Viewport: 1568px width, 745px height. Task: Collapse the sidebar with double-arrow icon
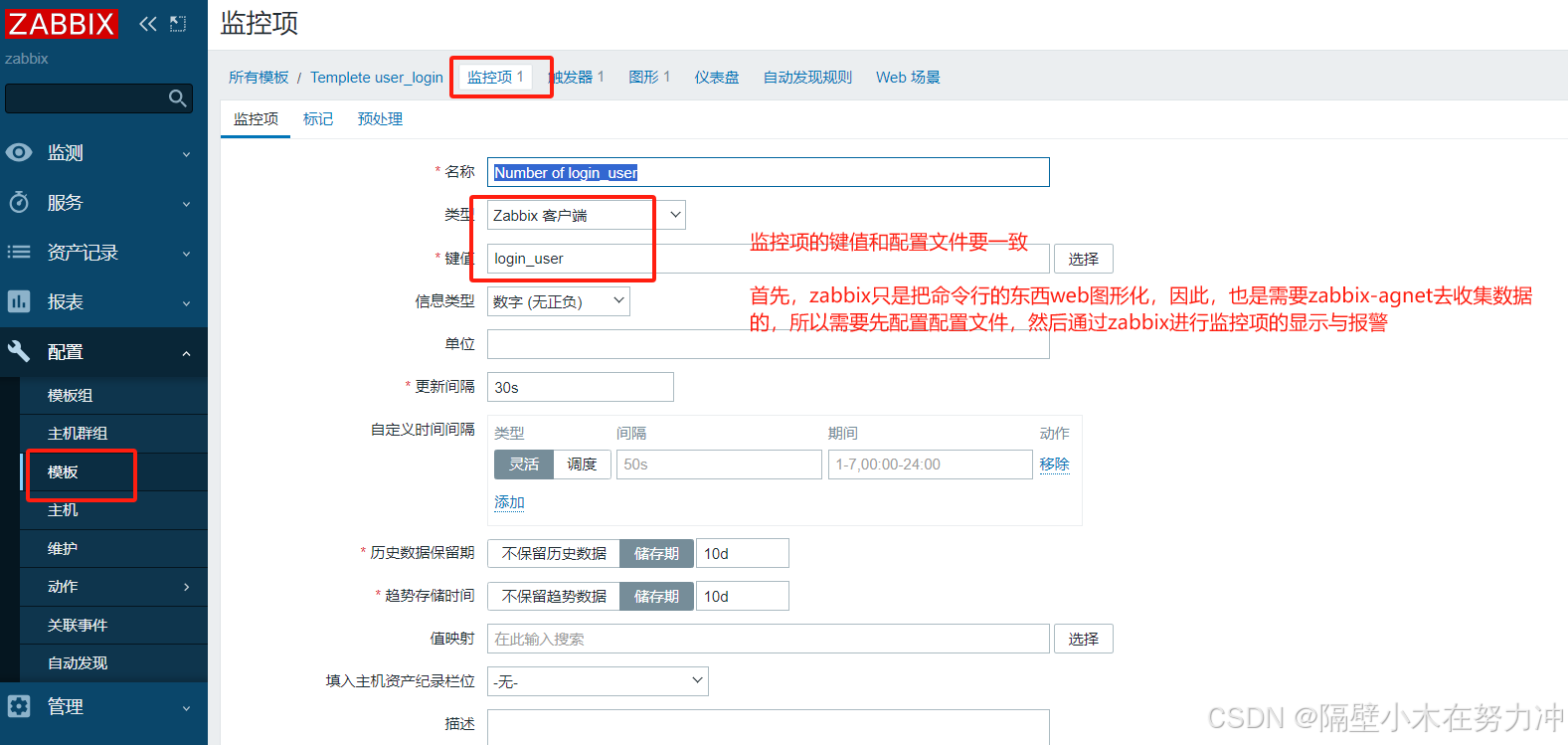148,24
